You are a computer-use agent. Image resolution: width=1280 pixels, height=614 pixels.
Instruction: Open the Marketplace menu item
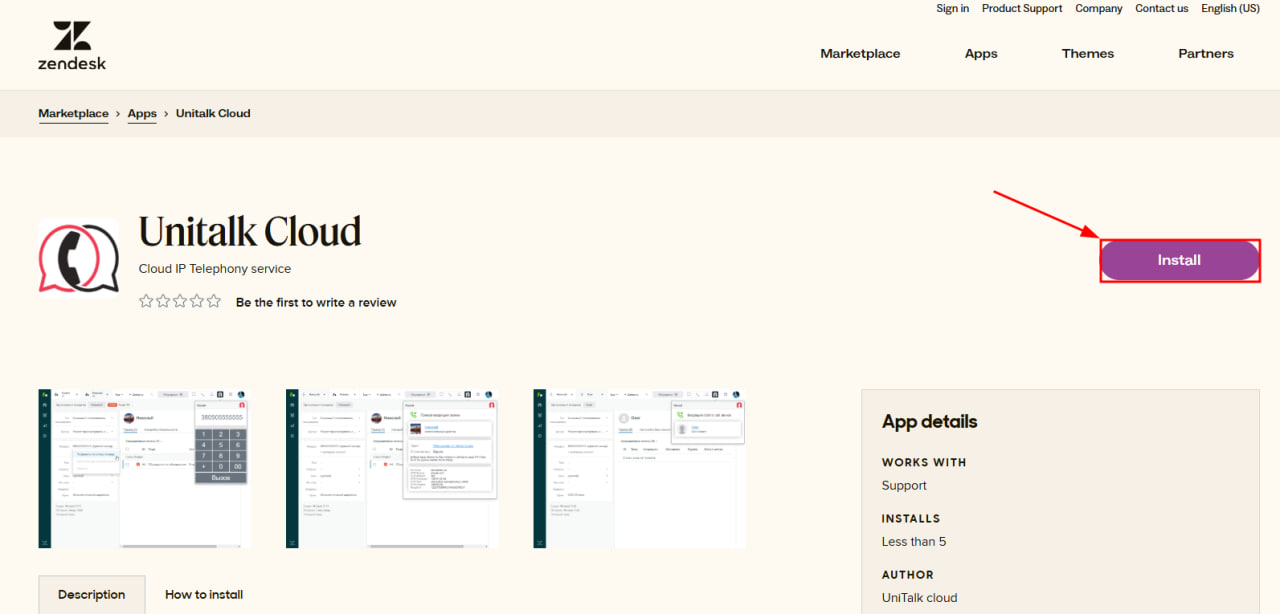point(860,54)
